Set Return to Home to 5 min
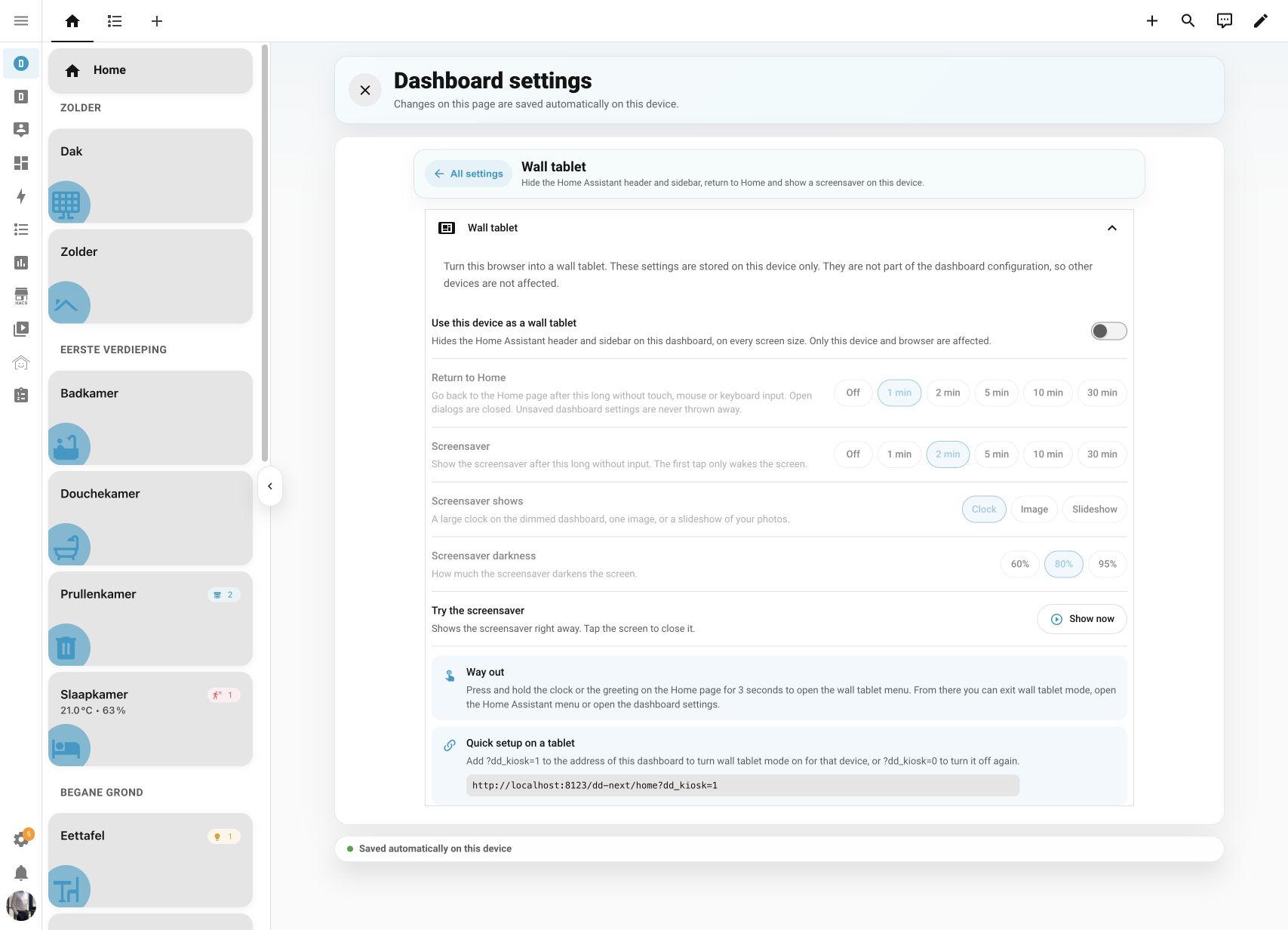This screenshot has width=1288, height=930. tap(996, 393)
